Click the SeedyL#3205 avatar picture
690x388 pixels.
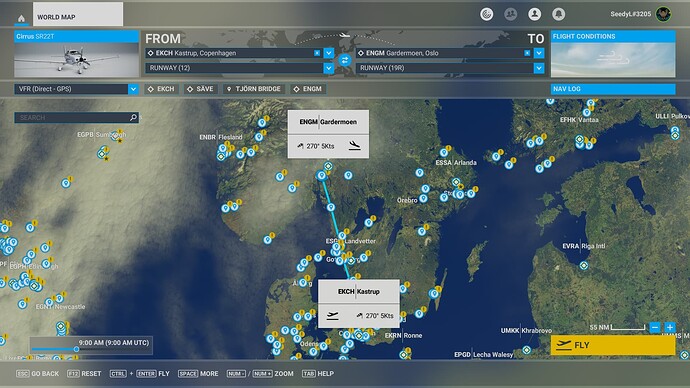663,14
